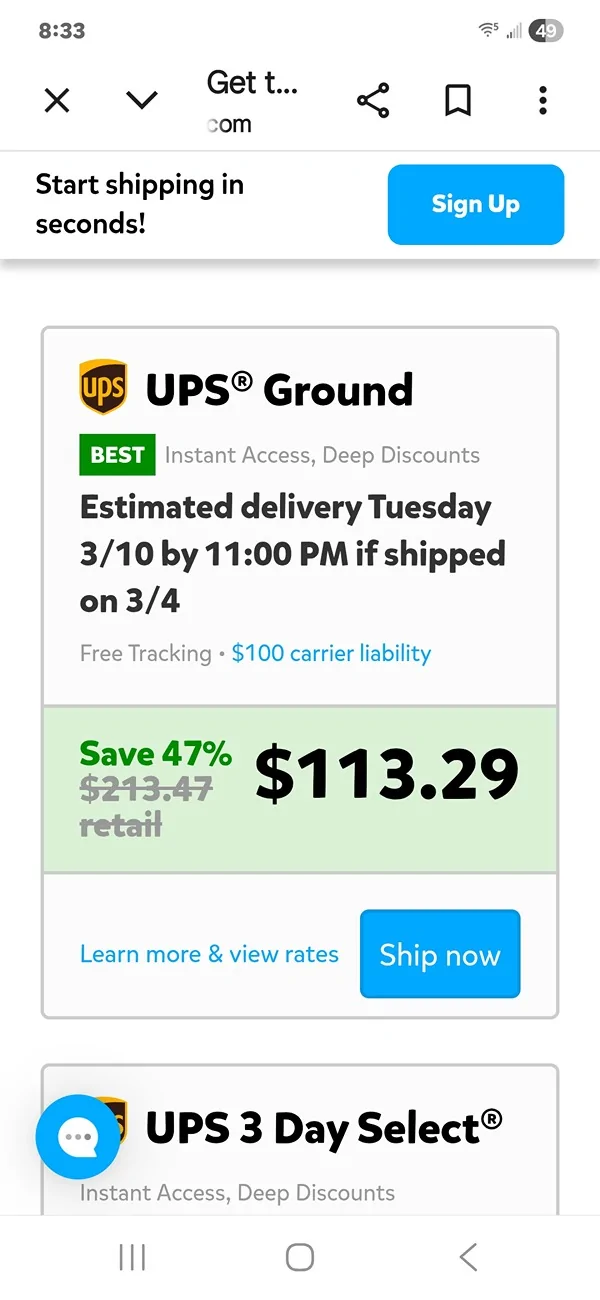600x1300 pixels.
Task: Click the page title in top bar
Action: pos(252,84)
